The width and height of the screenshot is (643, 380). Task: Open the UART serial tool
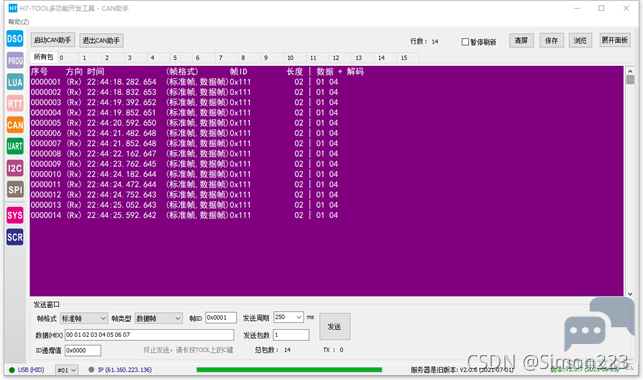pyautogui.click(x=15, y=146)
